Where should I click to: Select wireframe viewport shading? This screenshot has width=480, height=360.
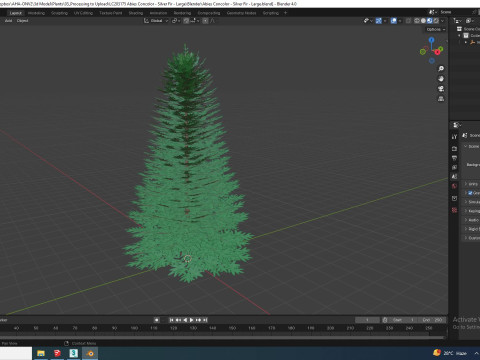tap(417, 21)
